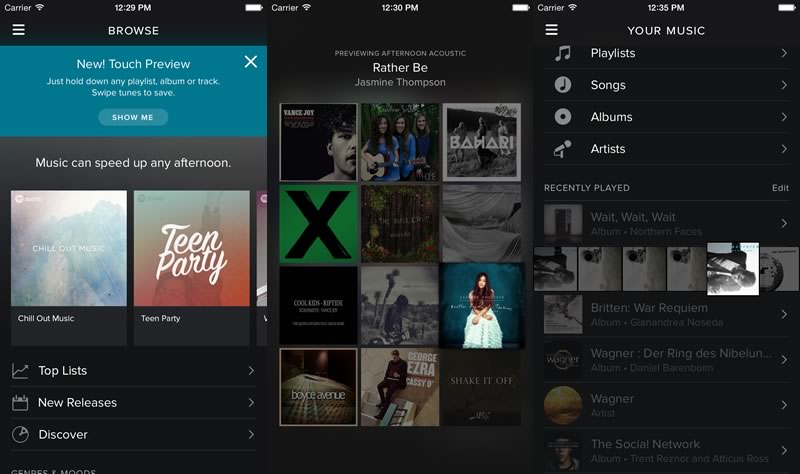Open Albums in Your Music

pyautogui.click(x=667, y=117)
